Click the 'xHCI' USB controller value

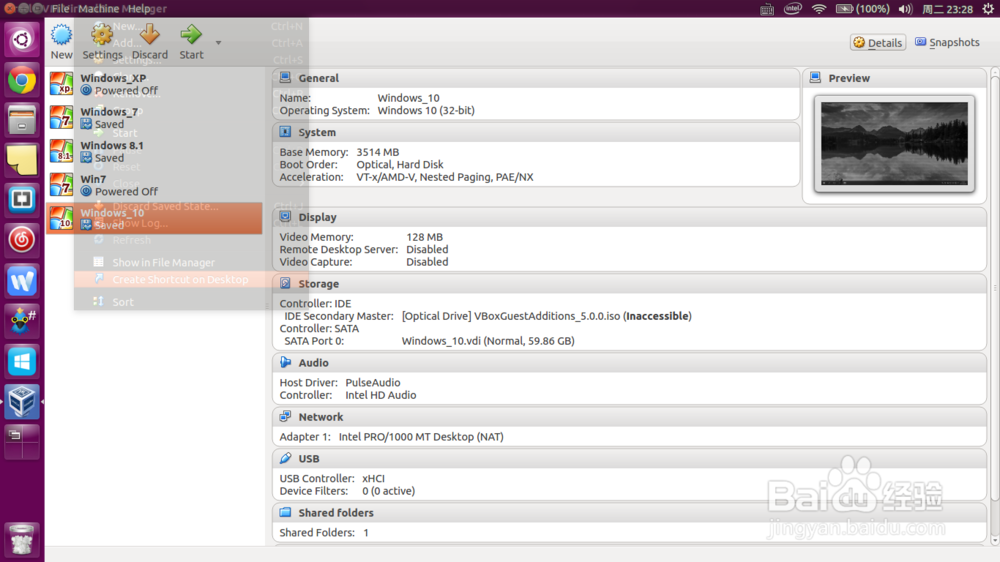pyautogui.click(x=374, y=478)
